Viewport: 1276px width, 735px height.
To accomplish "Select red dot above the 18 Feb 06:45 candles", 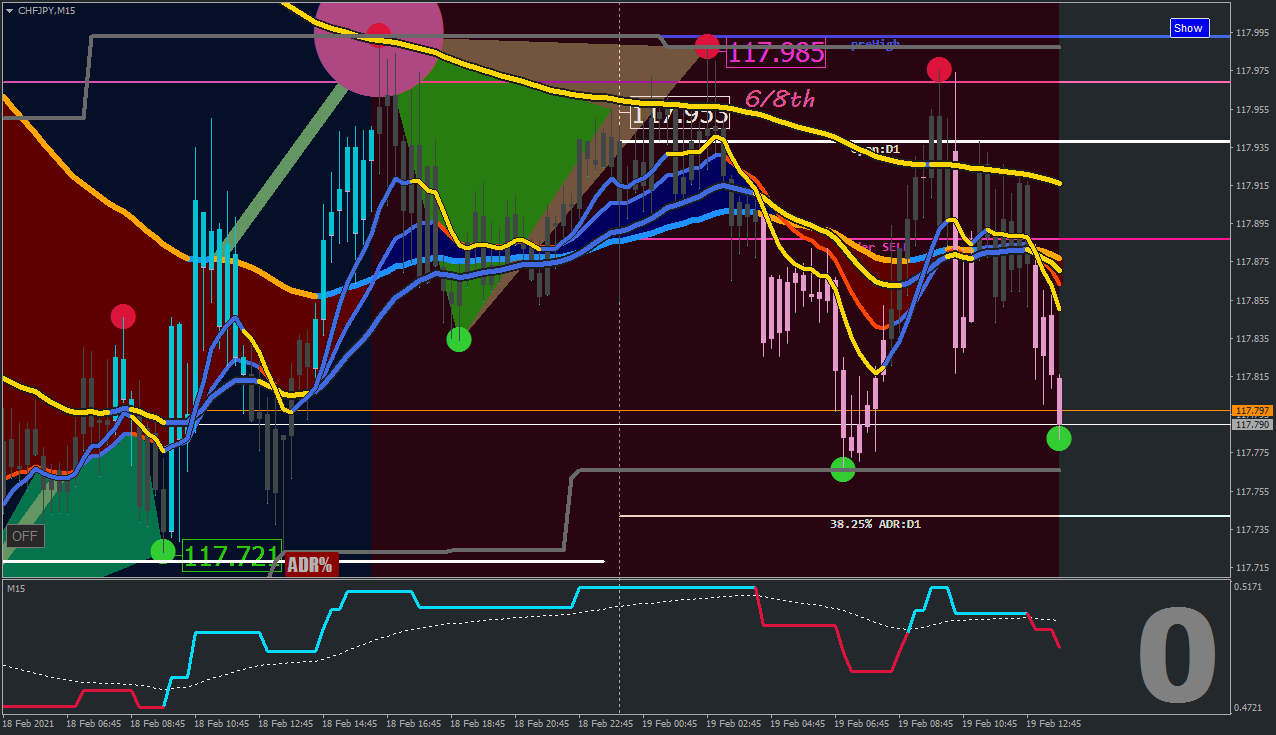I will pyautogui.click(x=122, y=317).
